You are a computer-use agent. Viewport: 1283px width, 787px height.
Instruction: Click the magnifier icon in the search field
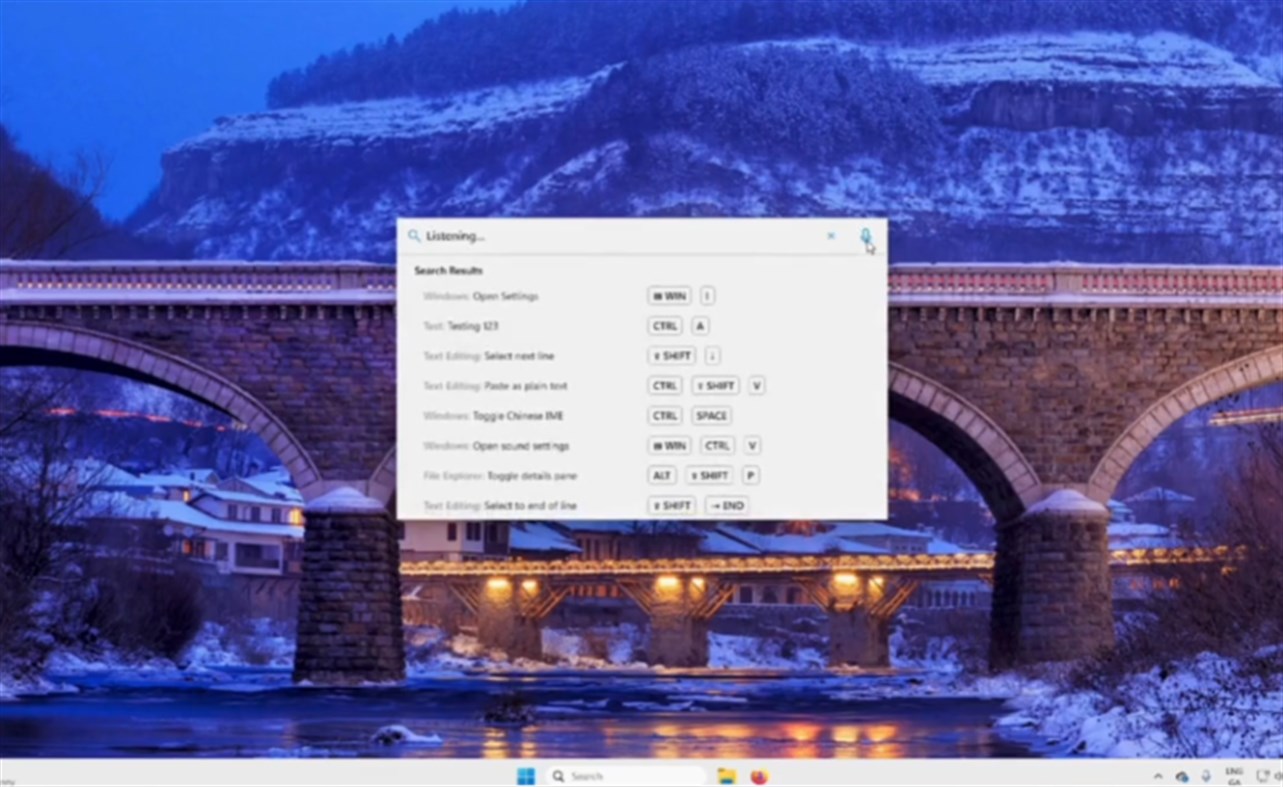[415, 236]
